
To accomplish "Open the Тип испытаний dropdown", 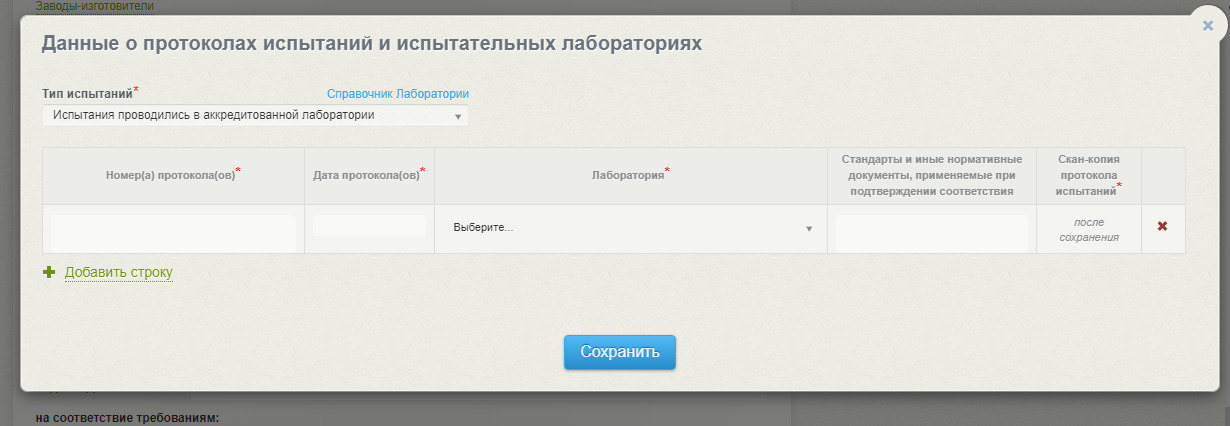I will [255, 116].
